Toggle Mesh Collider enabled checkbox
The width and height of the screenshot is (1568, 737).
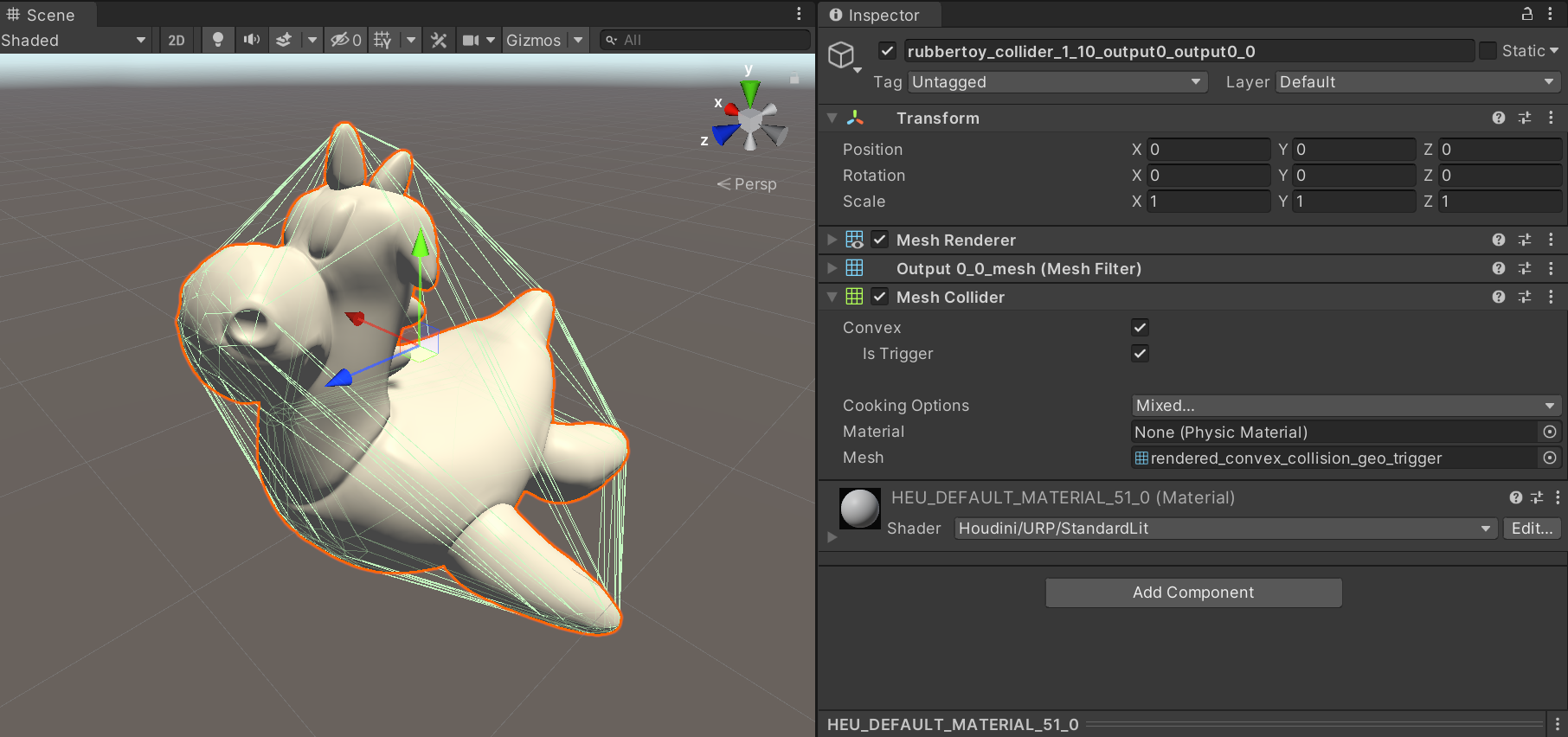click(x=880, y=297)
